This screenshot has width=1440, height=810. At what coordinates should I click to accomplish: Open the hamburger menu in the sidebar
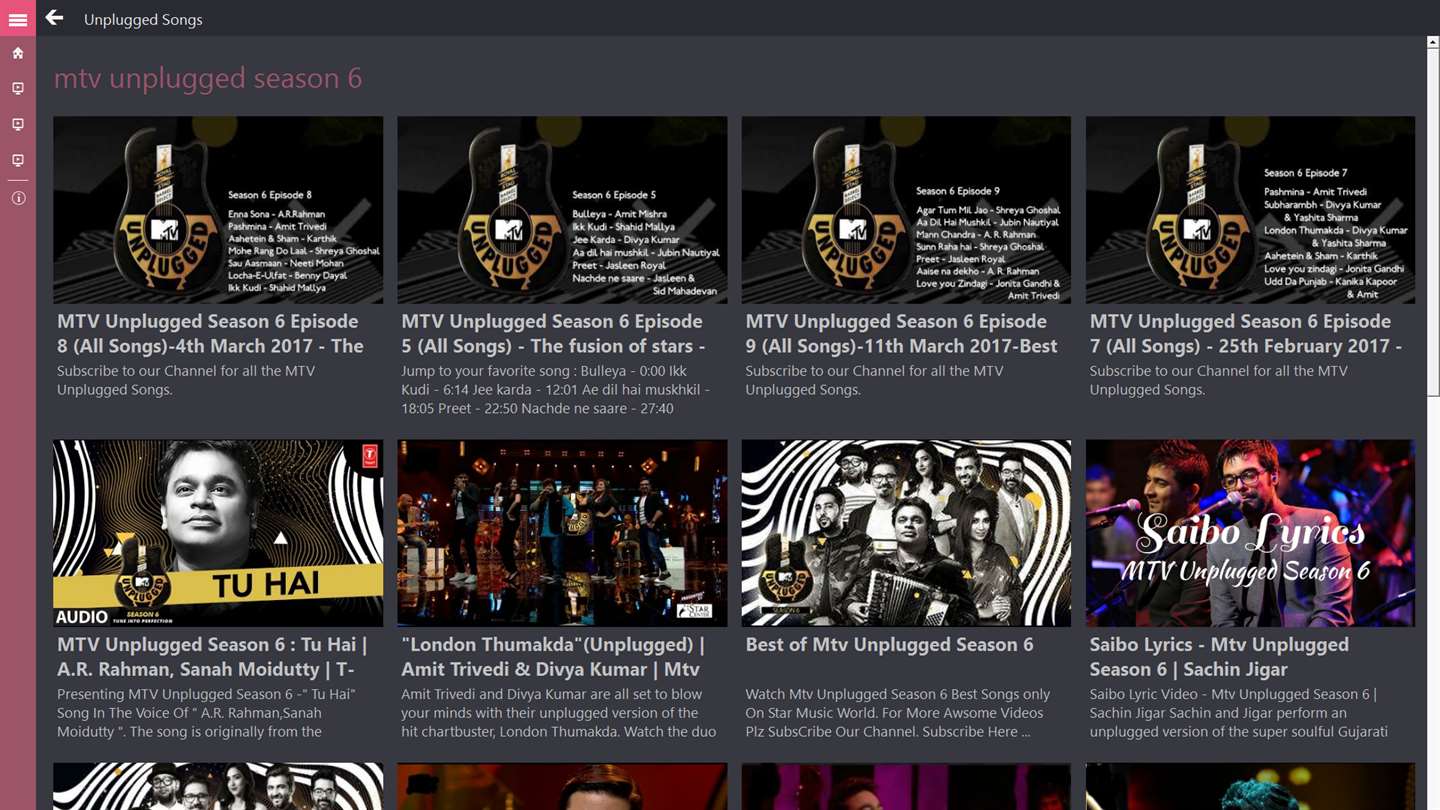click(x=18, y=19)
